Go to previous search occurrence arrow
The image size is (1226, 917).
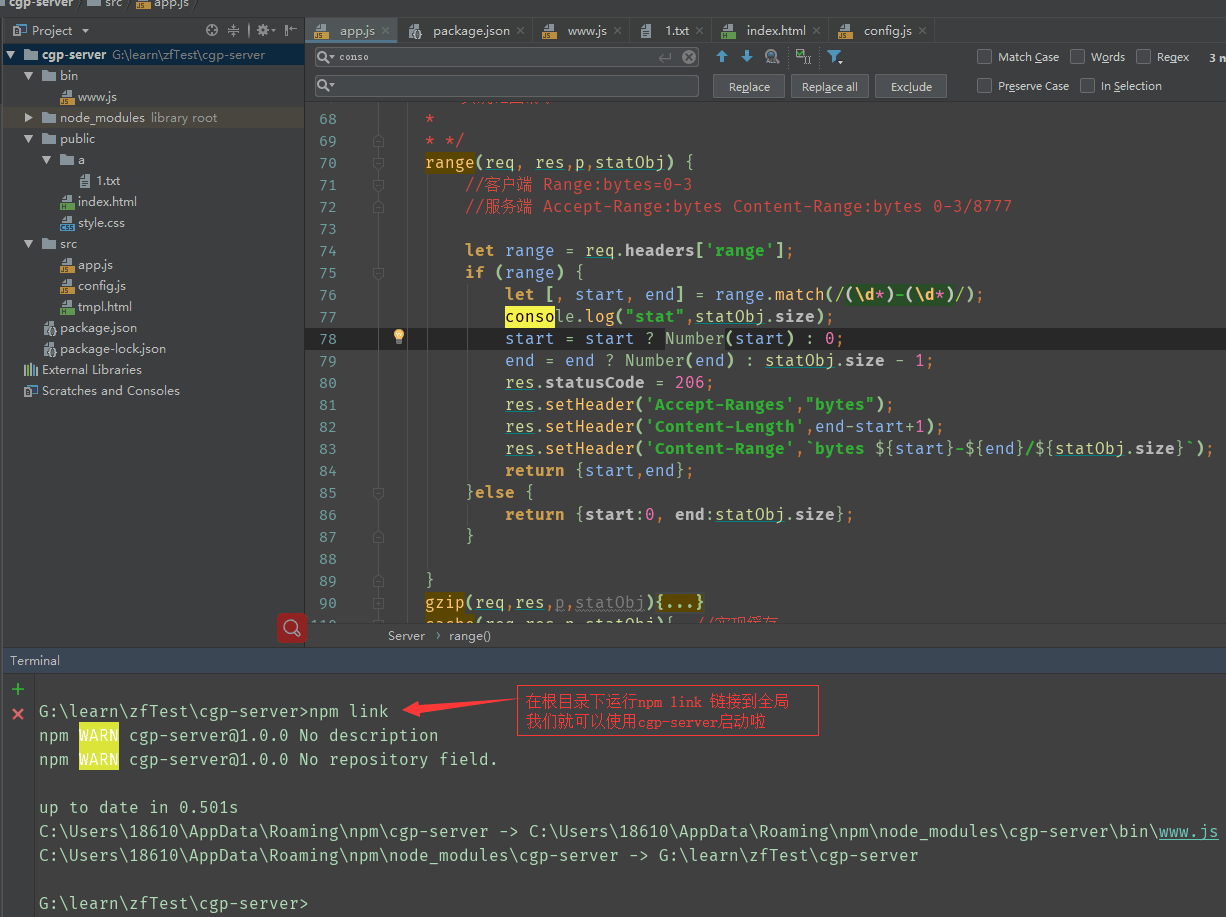click(x=722, y=57)
